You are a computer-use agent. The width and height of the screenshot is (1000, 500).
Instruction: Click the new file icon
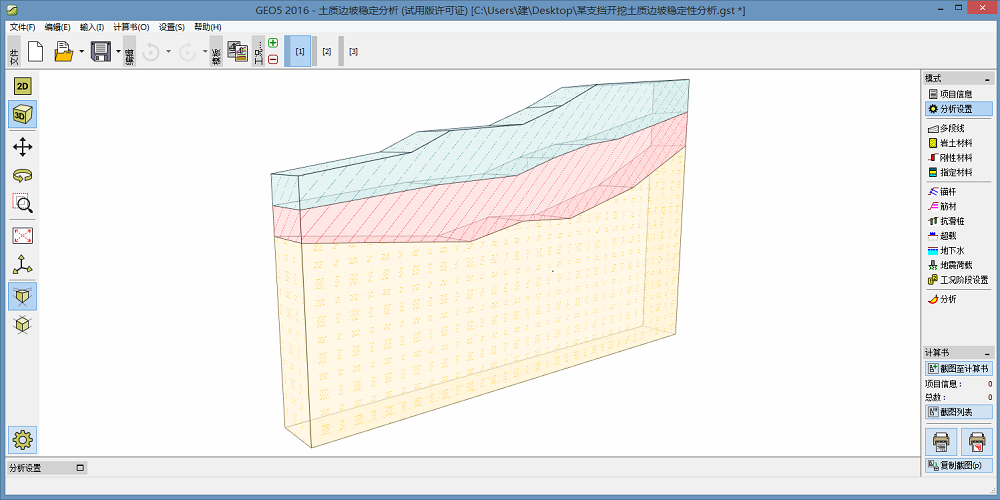tap(35, 51)
